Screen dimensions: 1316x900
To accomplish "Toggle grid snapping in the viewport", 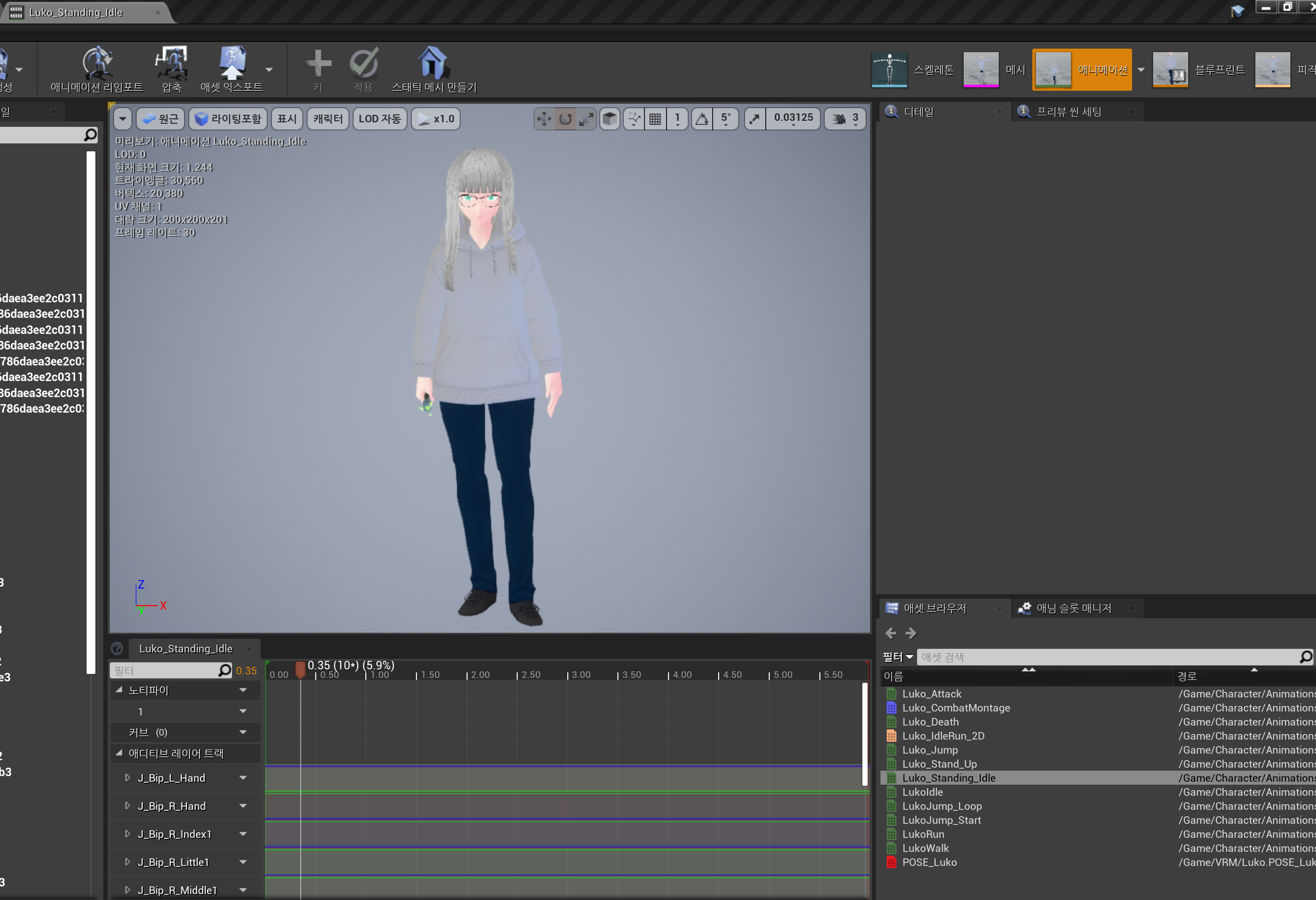I will pyautogui.click(x=655, y=119).
